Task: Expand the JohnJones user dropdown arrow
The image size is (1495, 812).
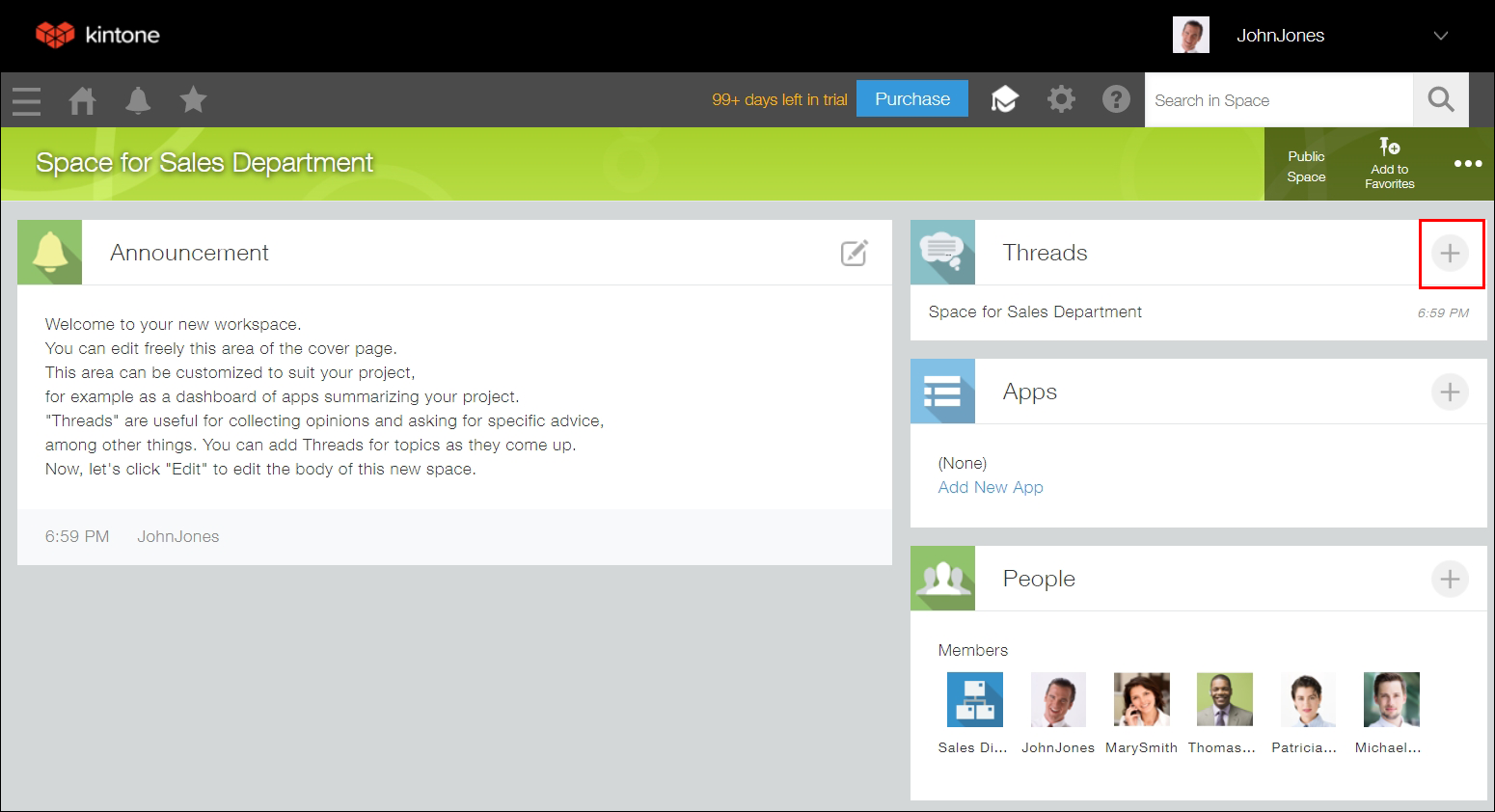Action: point(1440,36)
